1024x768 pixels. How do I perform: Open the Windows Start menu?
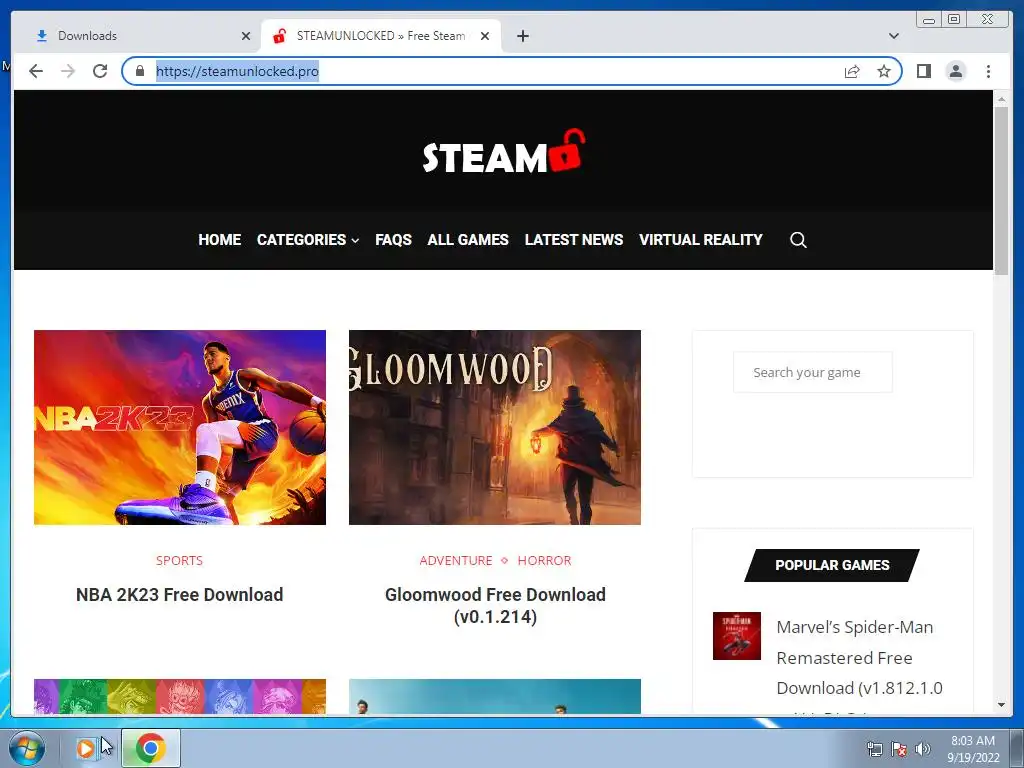pos(26,748)
